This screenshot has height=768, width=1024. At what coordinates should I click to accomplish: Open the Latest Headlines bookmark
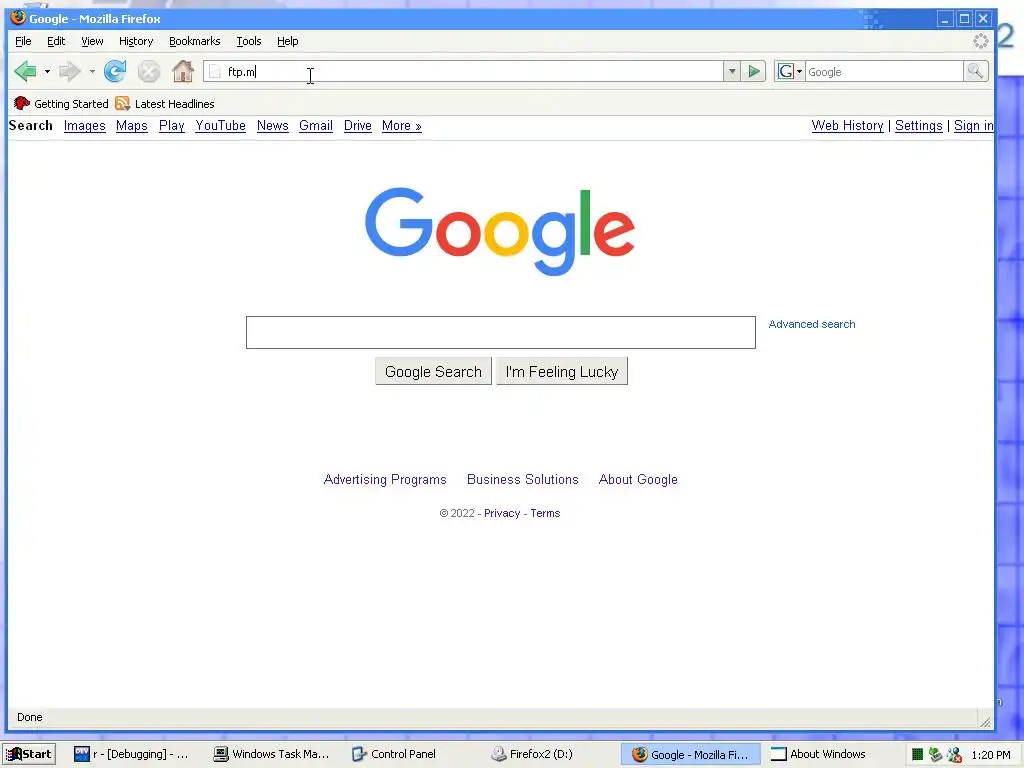pyautogui.click(x=165, y=103)
